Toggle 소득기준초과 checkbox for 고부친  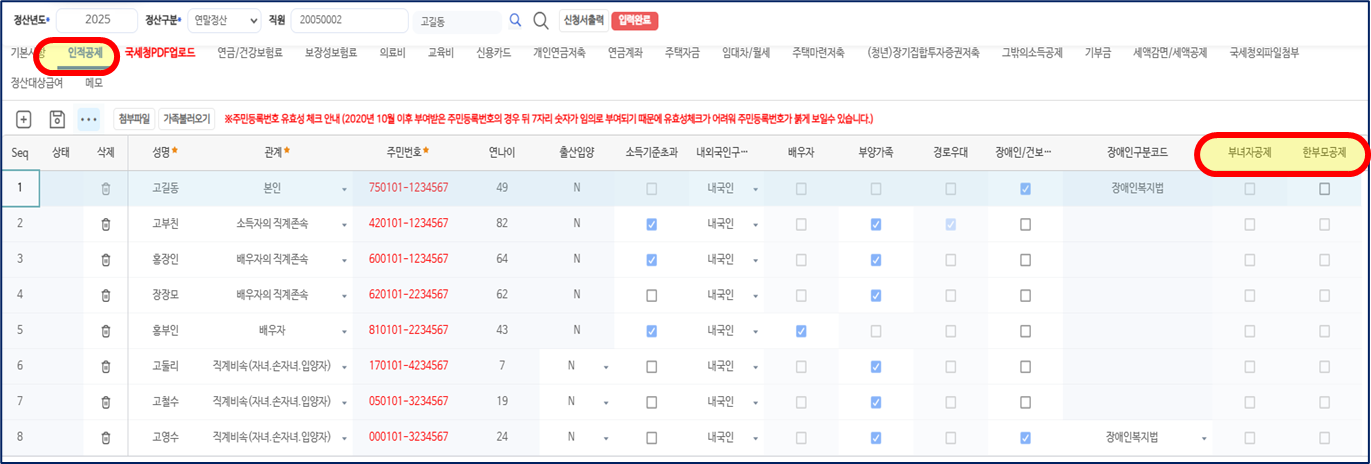652,225
